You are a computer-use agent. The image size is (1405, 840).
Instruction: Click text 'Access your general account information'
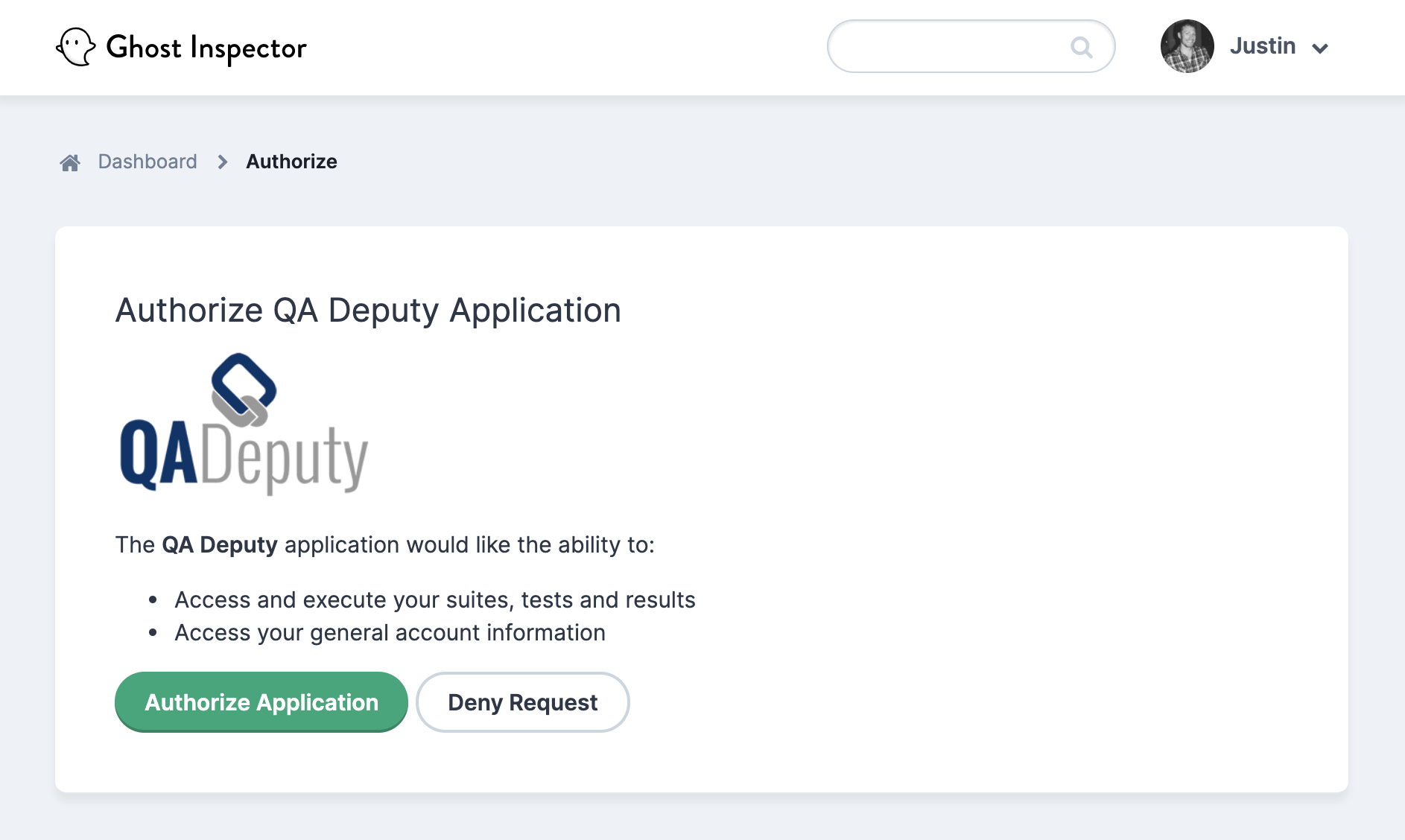(x=390, y=632)
